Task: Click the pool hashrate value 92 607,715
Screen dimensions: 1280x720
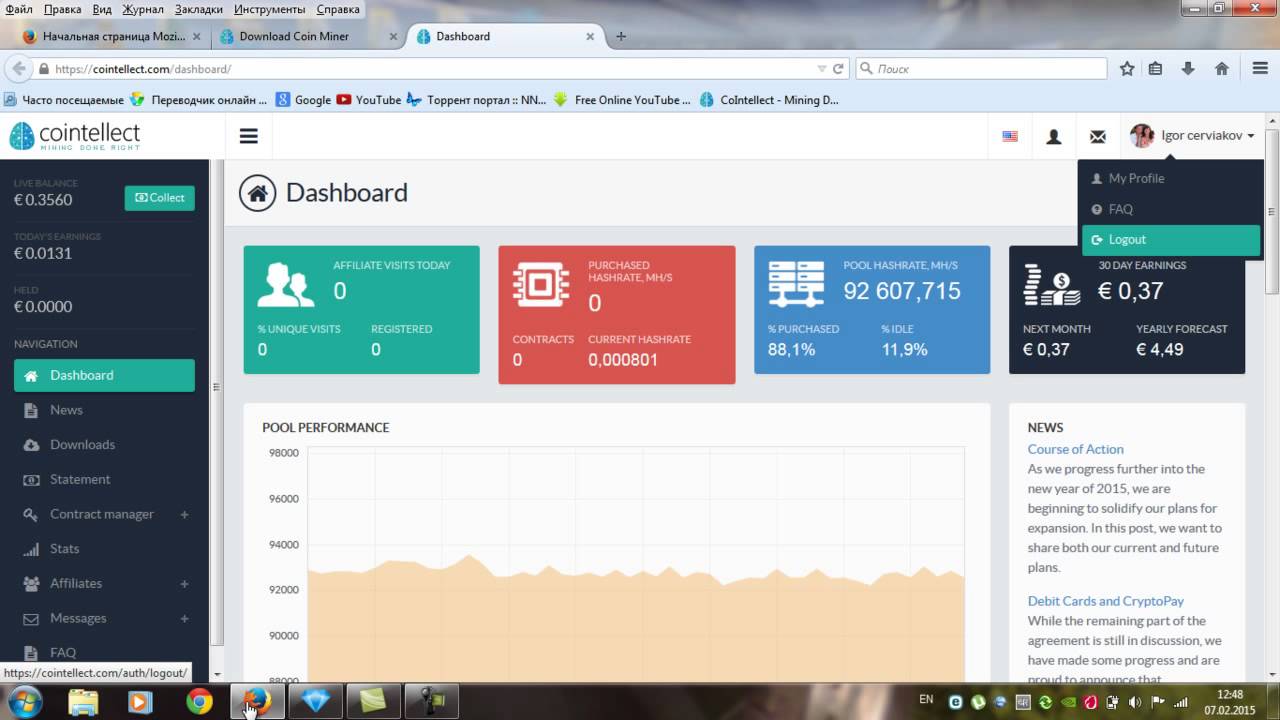Action: click(x=902, y=291)
